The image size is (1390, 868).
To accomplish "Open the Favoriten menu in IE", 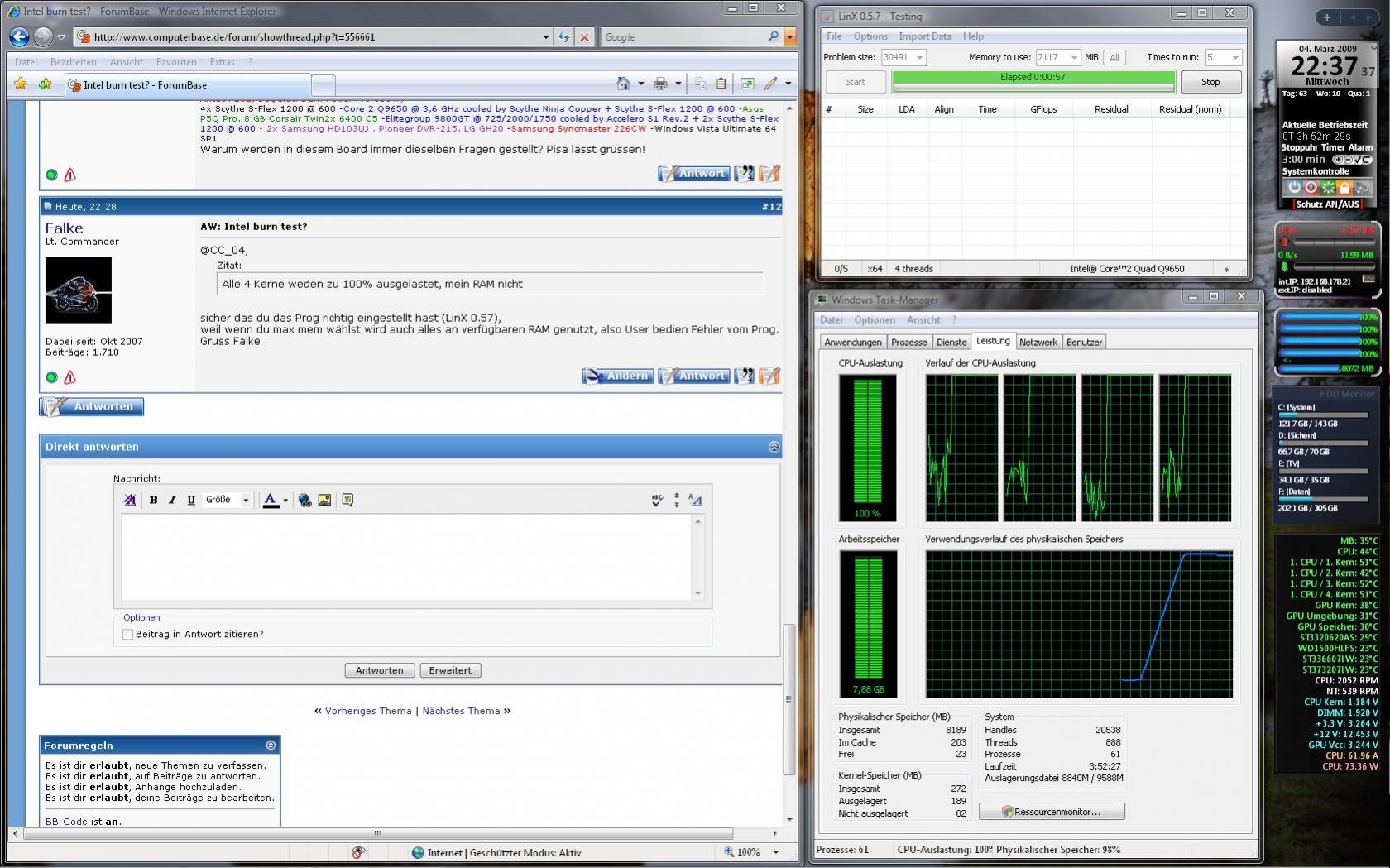I will click(x=176, y=61).
